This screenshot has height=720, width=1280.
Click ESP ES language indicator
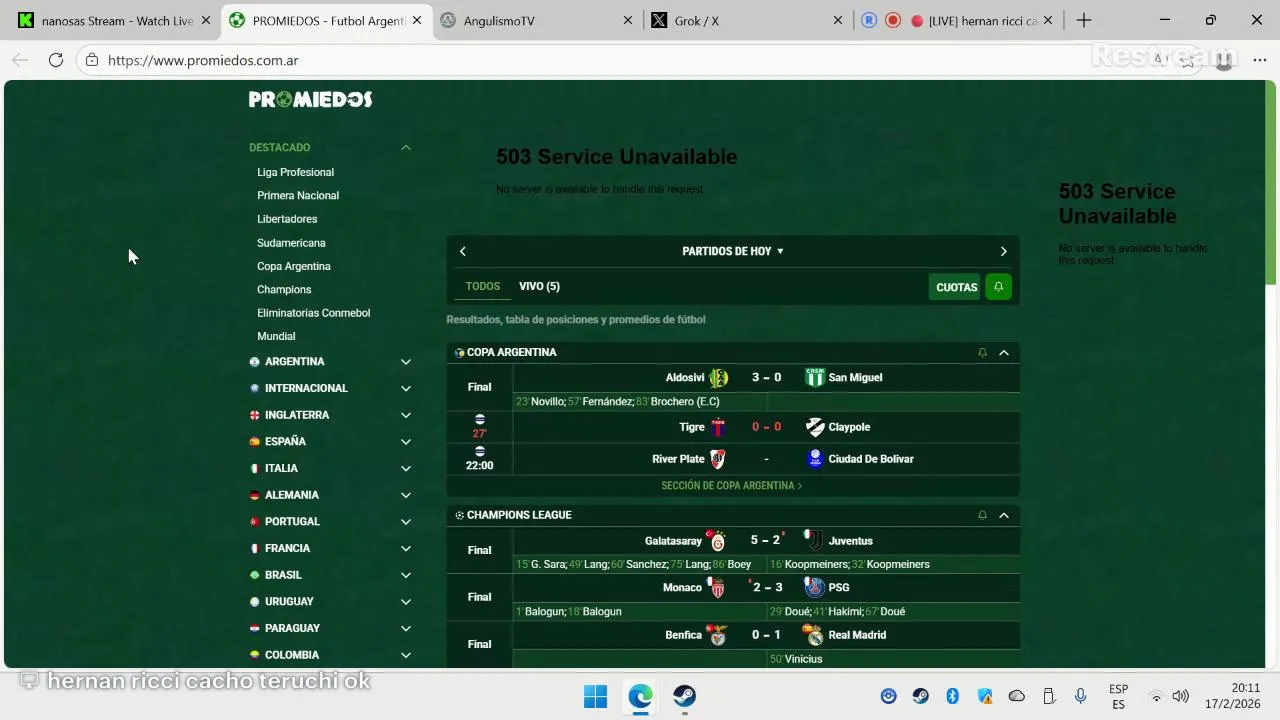pos(1118,696)
